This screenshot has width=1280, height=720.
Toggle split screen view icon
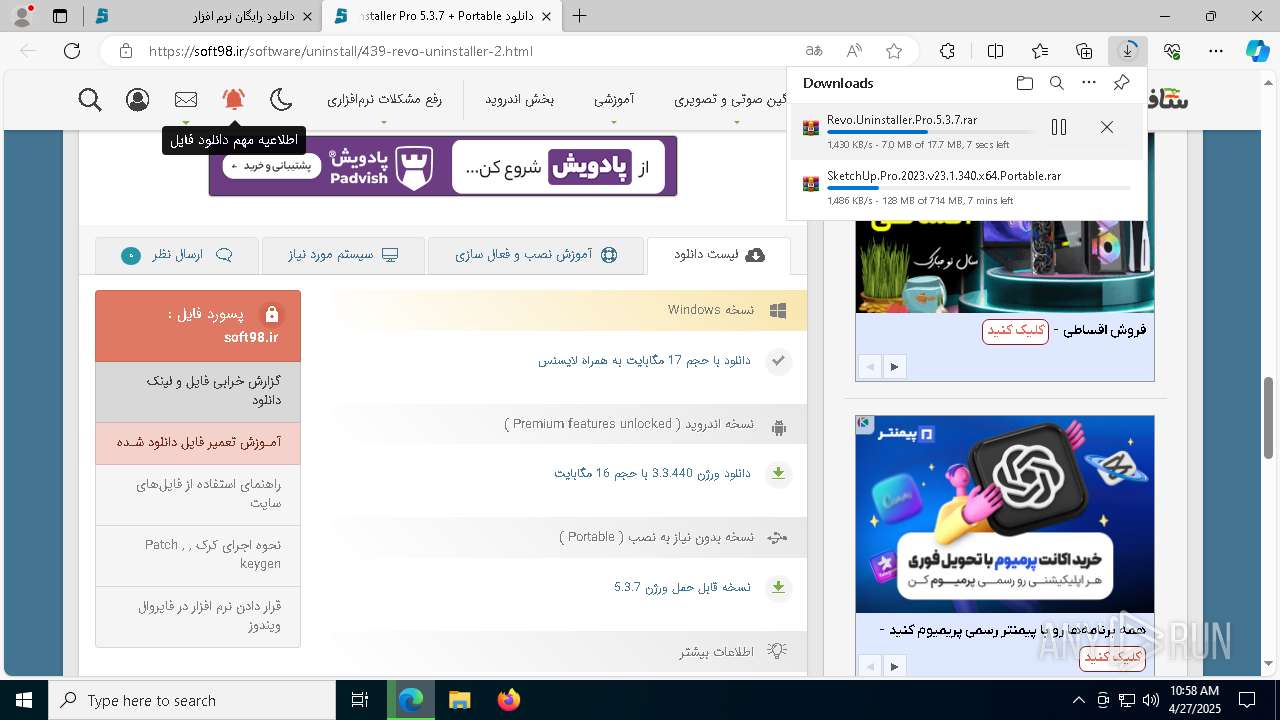pos(995,51)
